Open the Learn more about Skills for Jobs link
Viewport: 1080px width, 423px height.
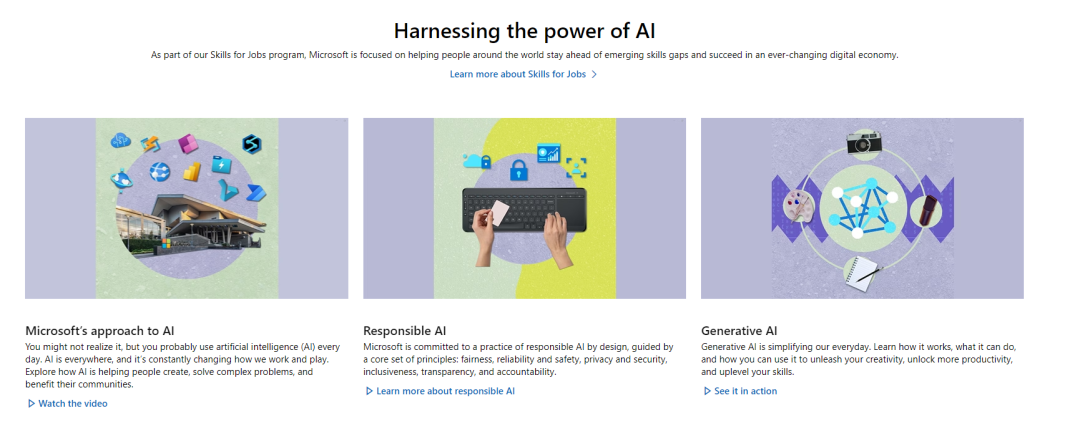pyautogui.click(x=517, y=74)
